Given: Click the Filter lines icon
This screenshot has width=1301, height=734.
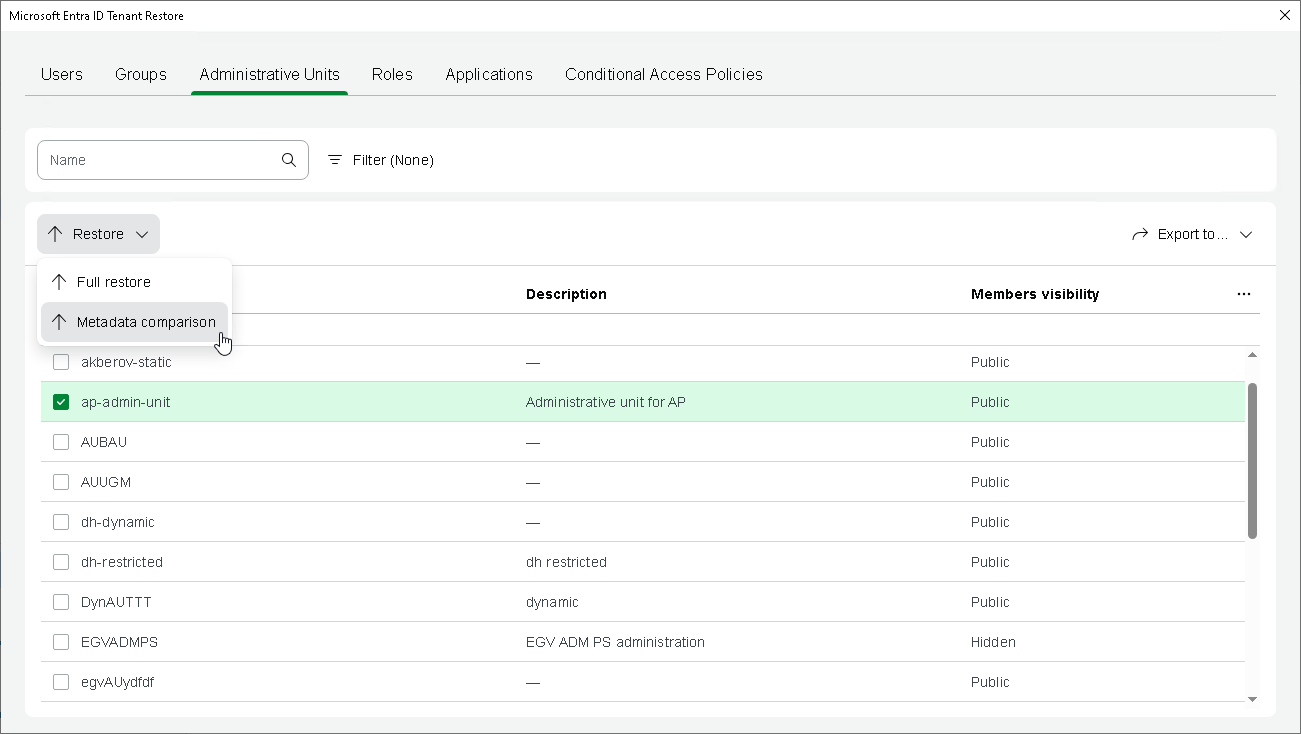Looking at the screenshot, I should [335, 160].
